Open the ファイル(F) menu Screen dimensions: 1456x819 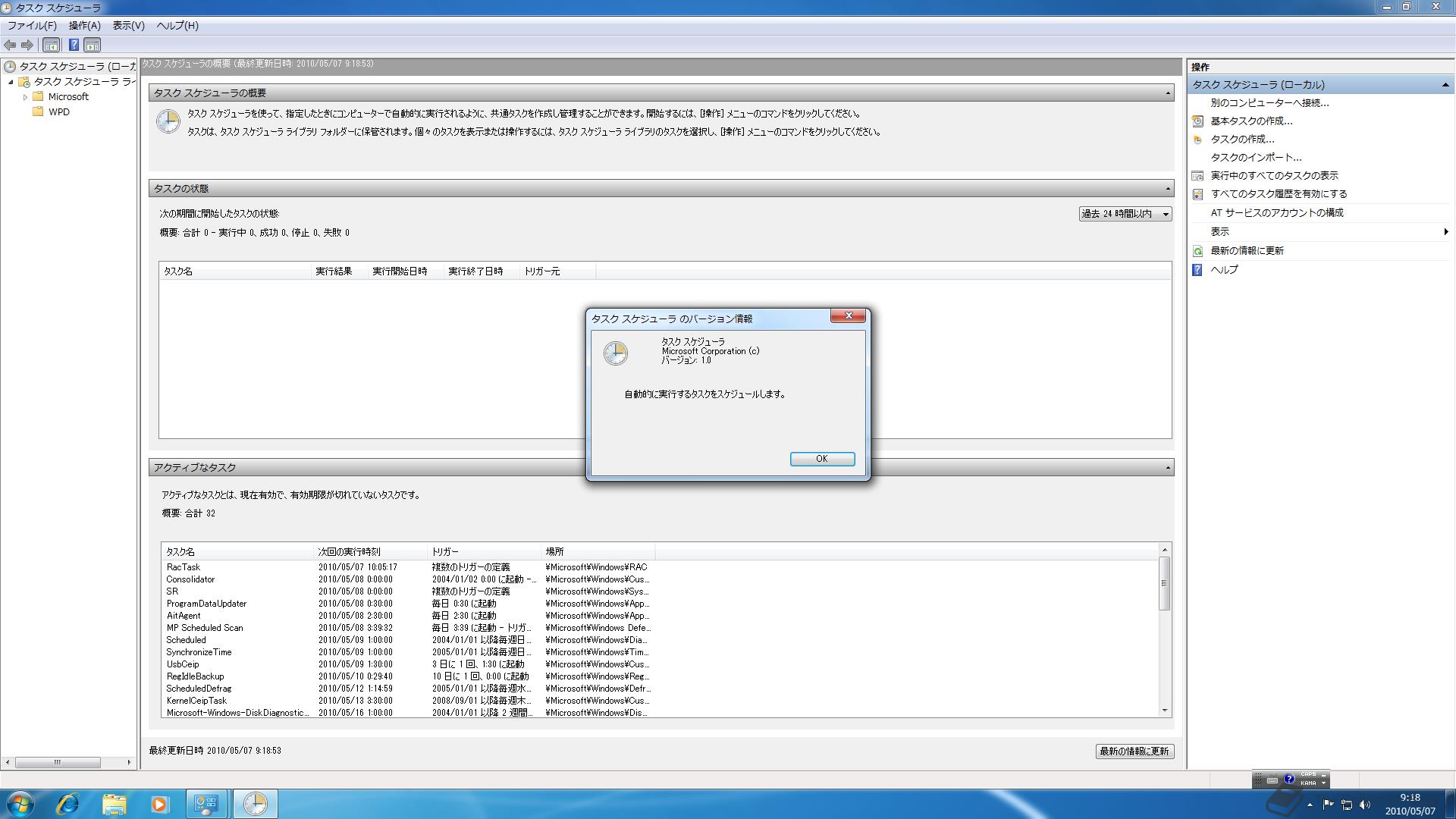[x=32, y=26]
